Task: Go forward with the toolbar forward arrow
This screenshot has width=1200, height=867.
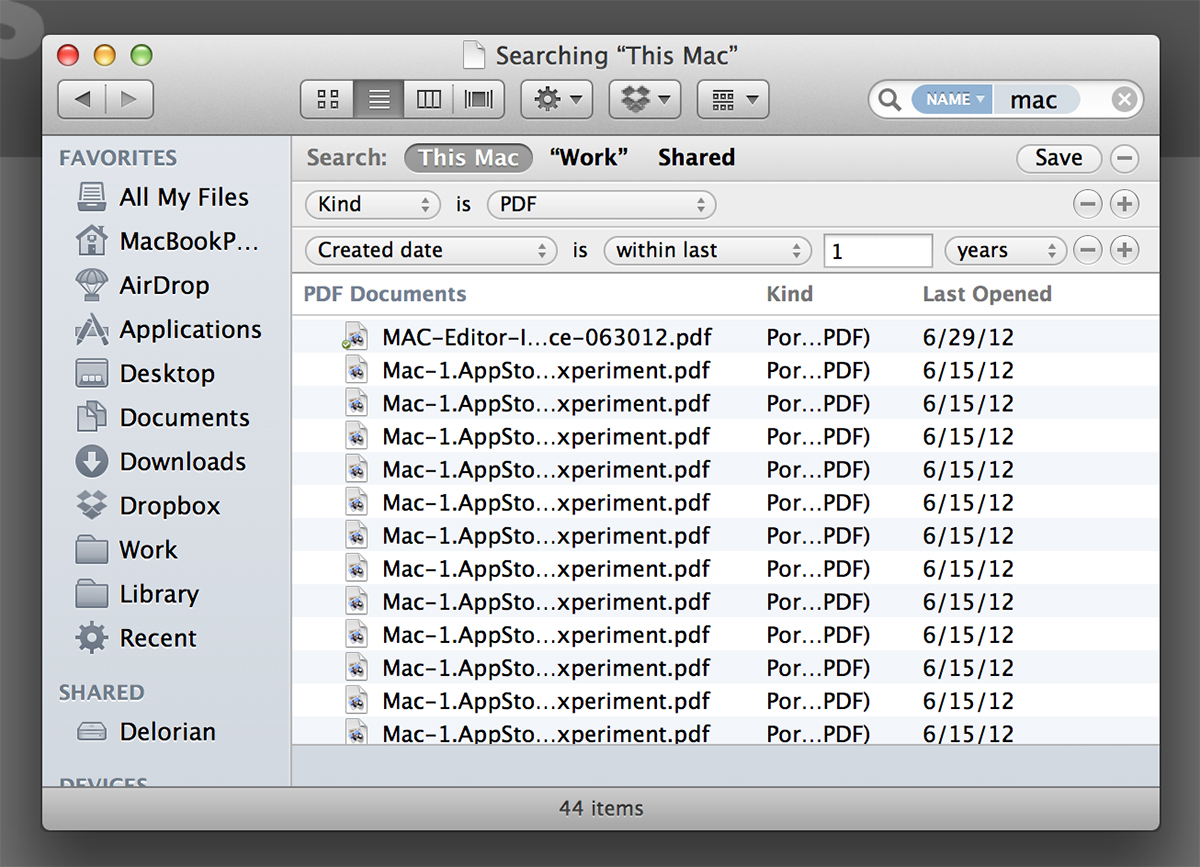Action: (129, 100)
